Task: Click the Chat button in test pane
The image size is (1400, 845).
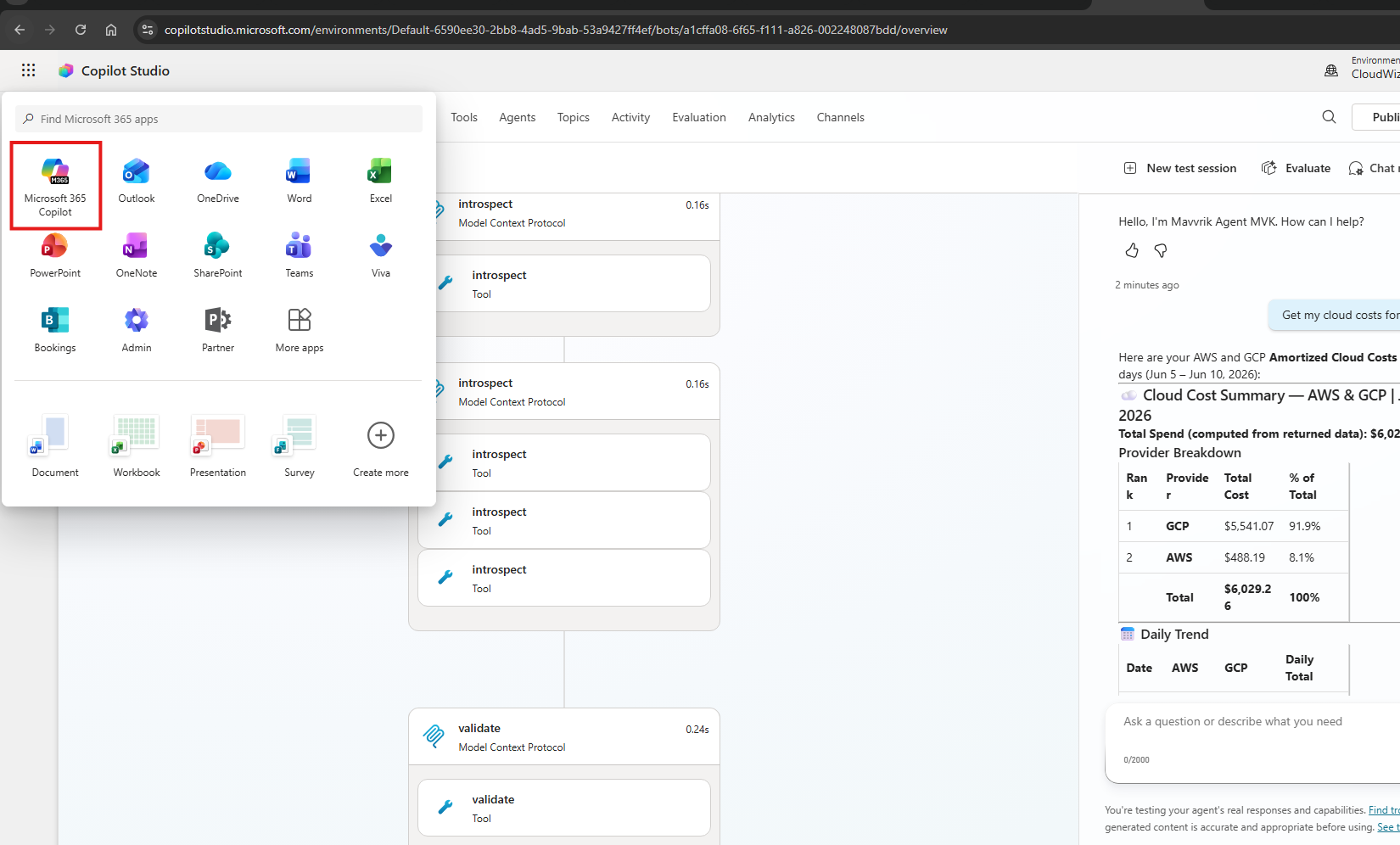Action: coord(1373,168)
